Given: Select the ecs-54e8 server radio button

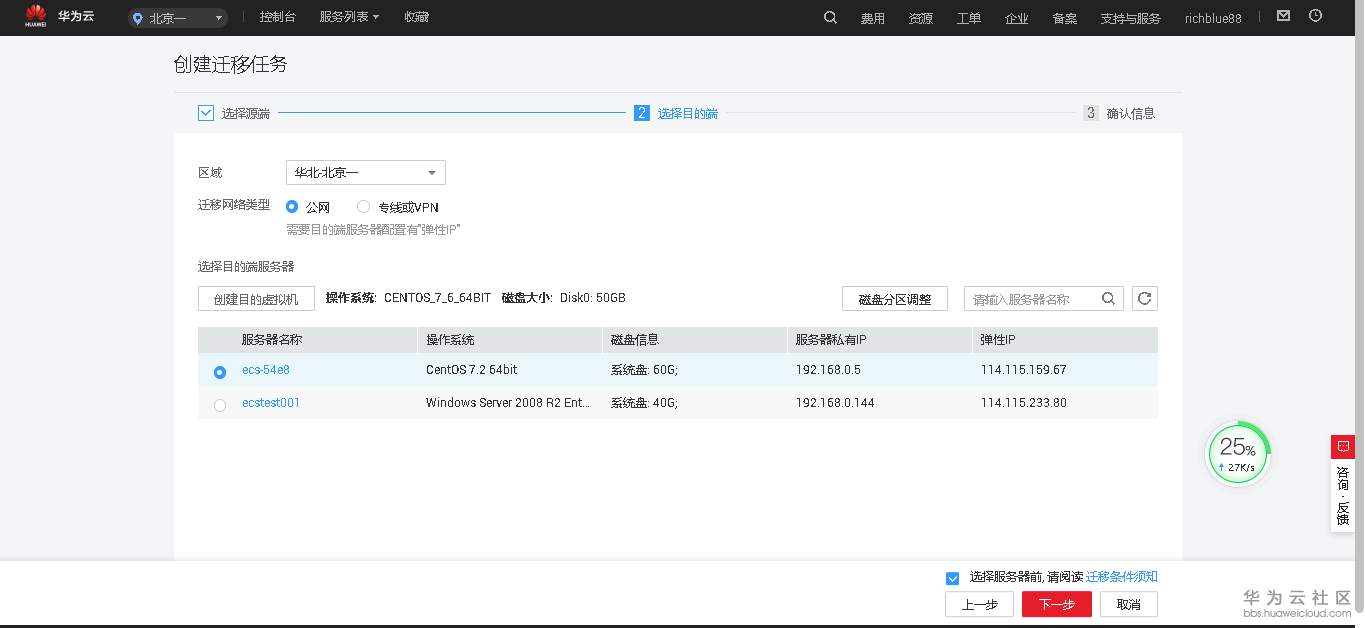Looking at the screenshot, I should click(220, 372).
